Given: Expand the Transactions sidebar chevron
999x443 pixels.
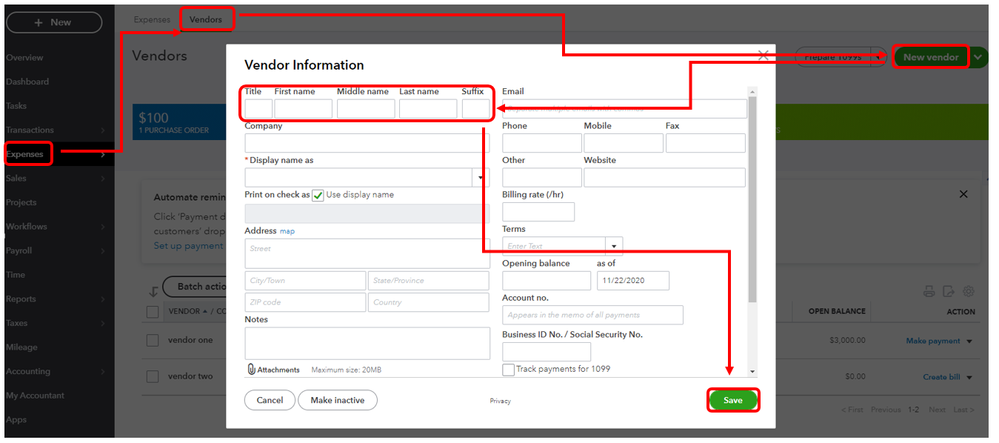Looking at the screenshot, I should (103, 130).
